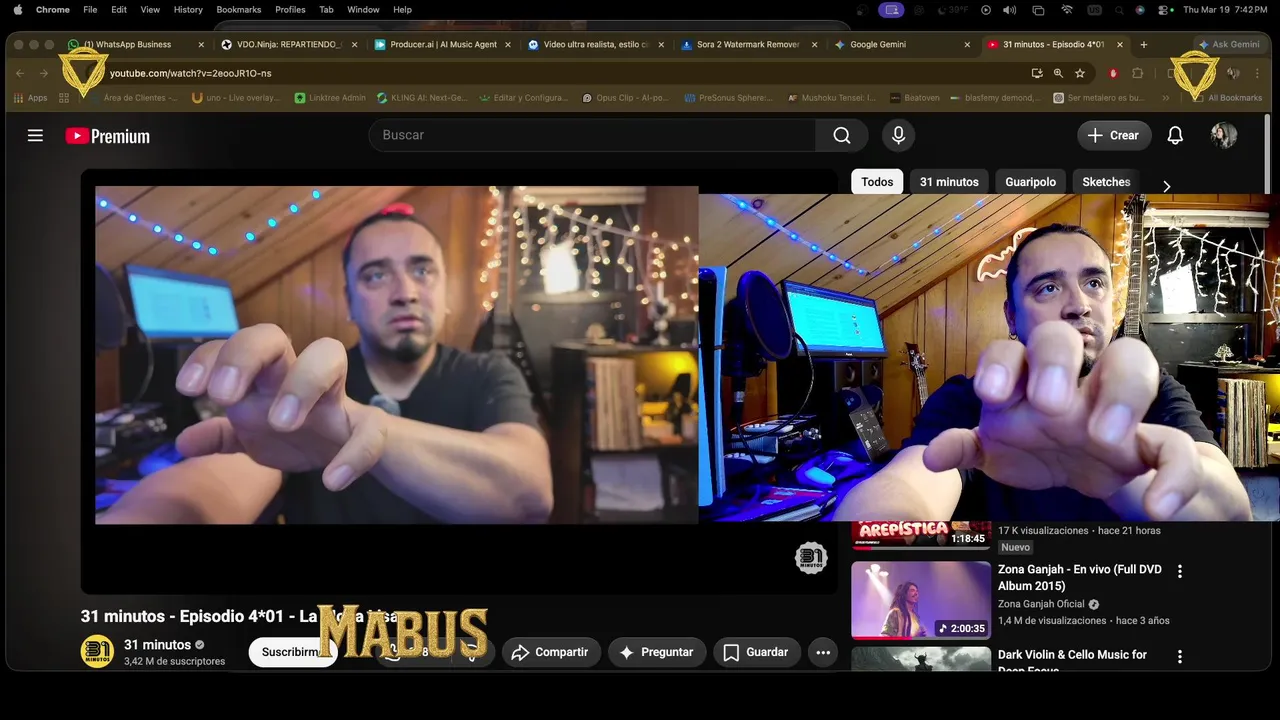Bookmark this page with star icon
The width and height of the screenshot is (1280, 720).
click(1080, 73)
